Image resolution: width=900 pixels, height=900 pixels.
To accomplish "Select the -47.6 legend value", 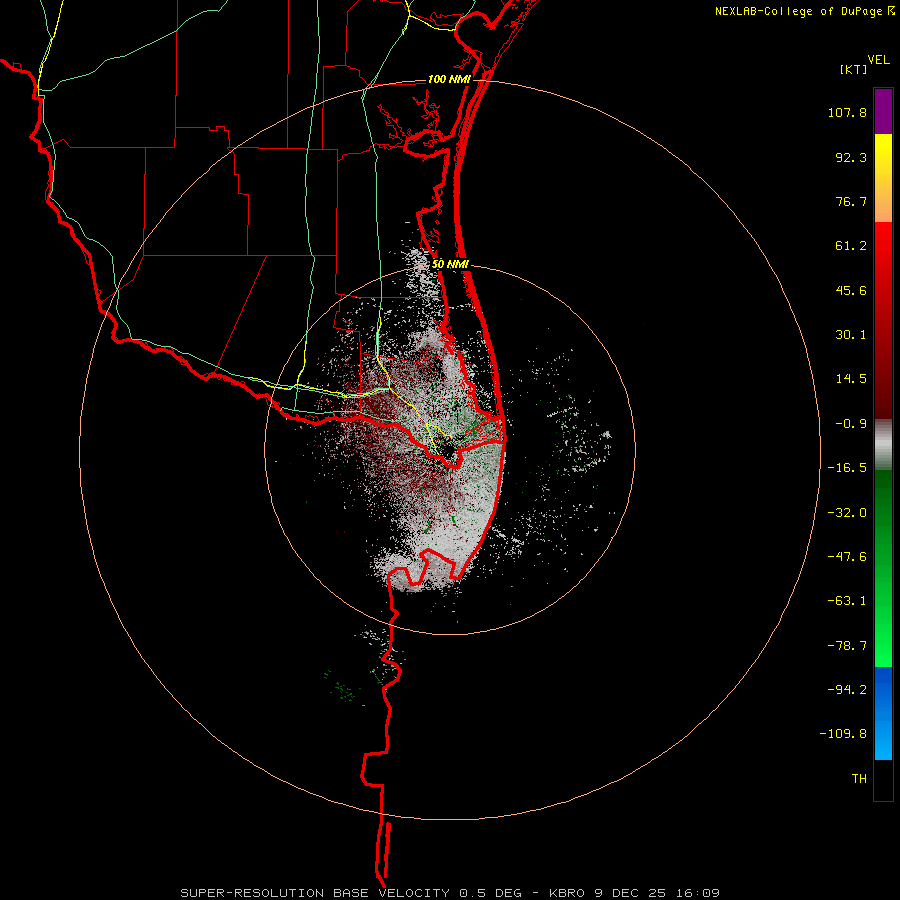I will [x=847, y=557].
